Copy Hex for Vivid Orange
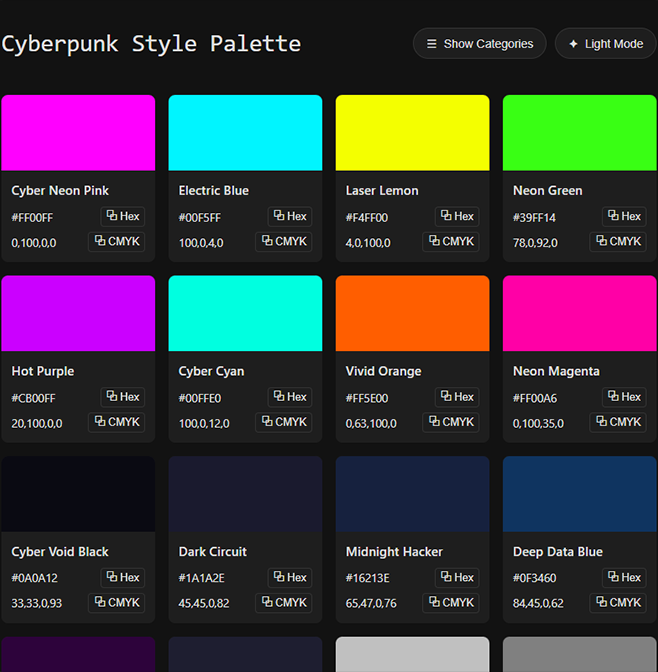658x672 pixels. 457,396
